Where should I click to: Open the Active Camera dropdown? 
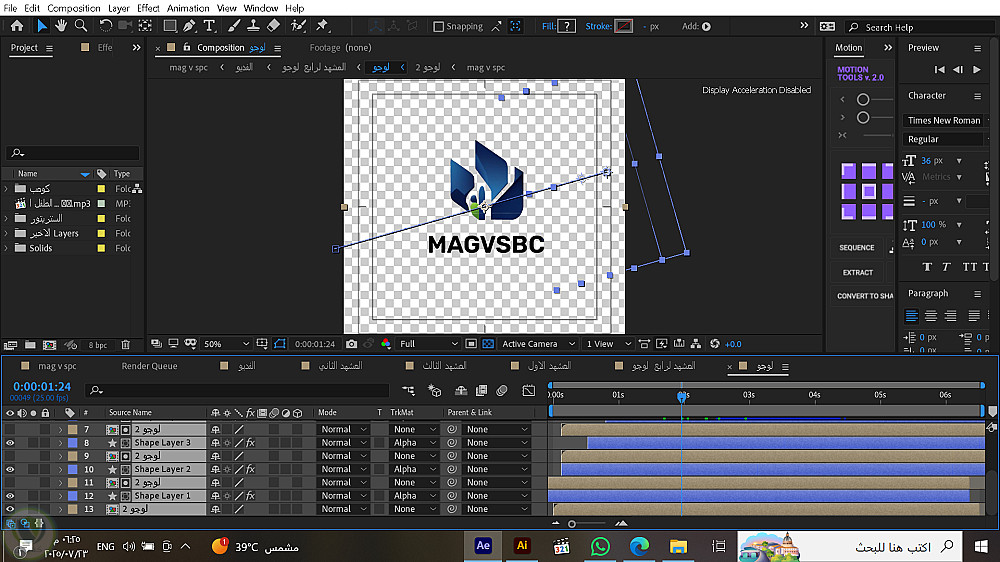(538, 344)
